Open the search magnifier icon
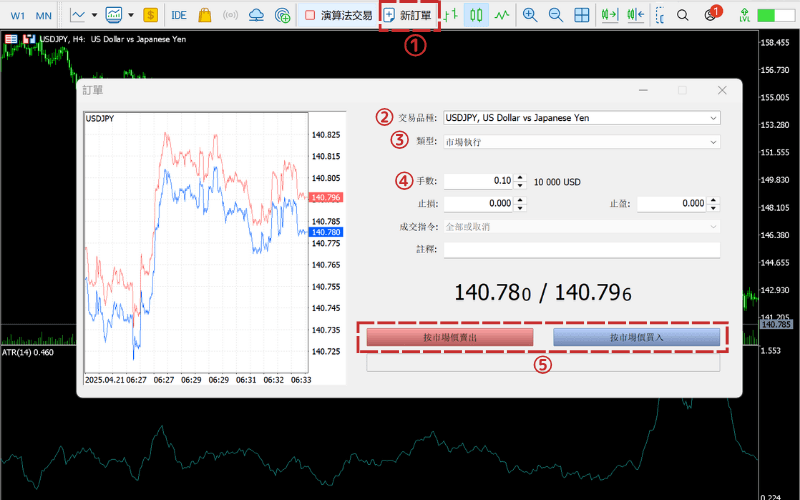 coord(682,15)
